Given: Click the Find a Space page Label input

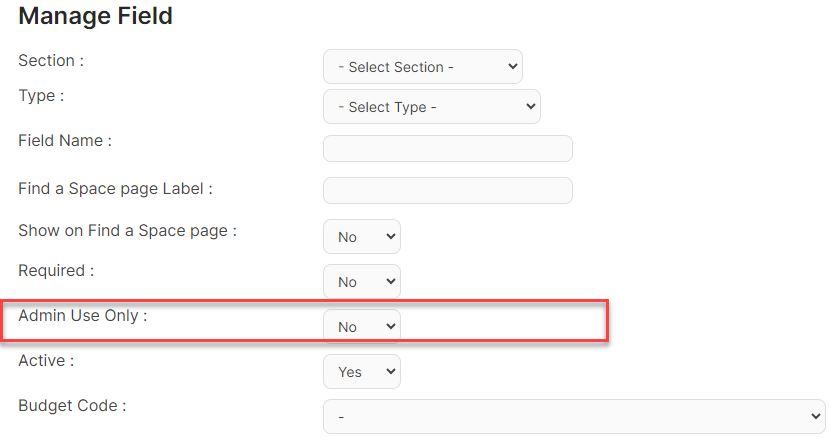Looking at the screenshot, I should [x=448, y=190].
